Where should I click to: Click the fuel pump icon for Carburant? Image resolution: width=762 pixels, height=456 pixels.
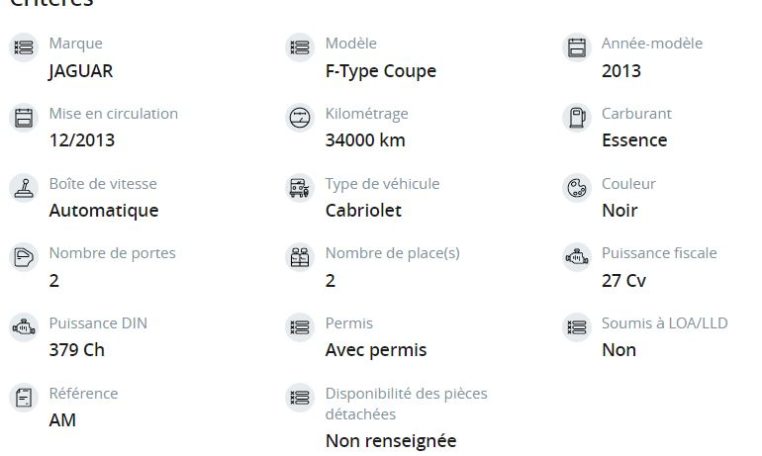577,118
